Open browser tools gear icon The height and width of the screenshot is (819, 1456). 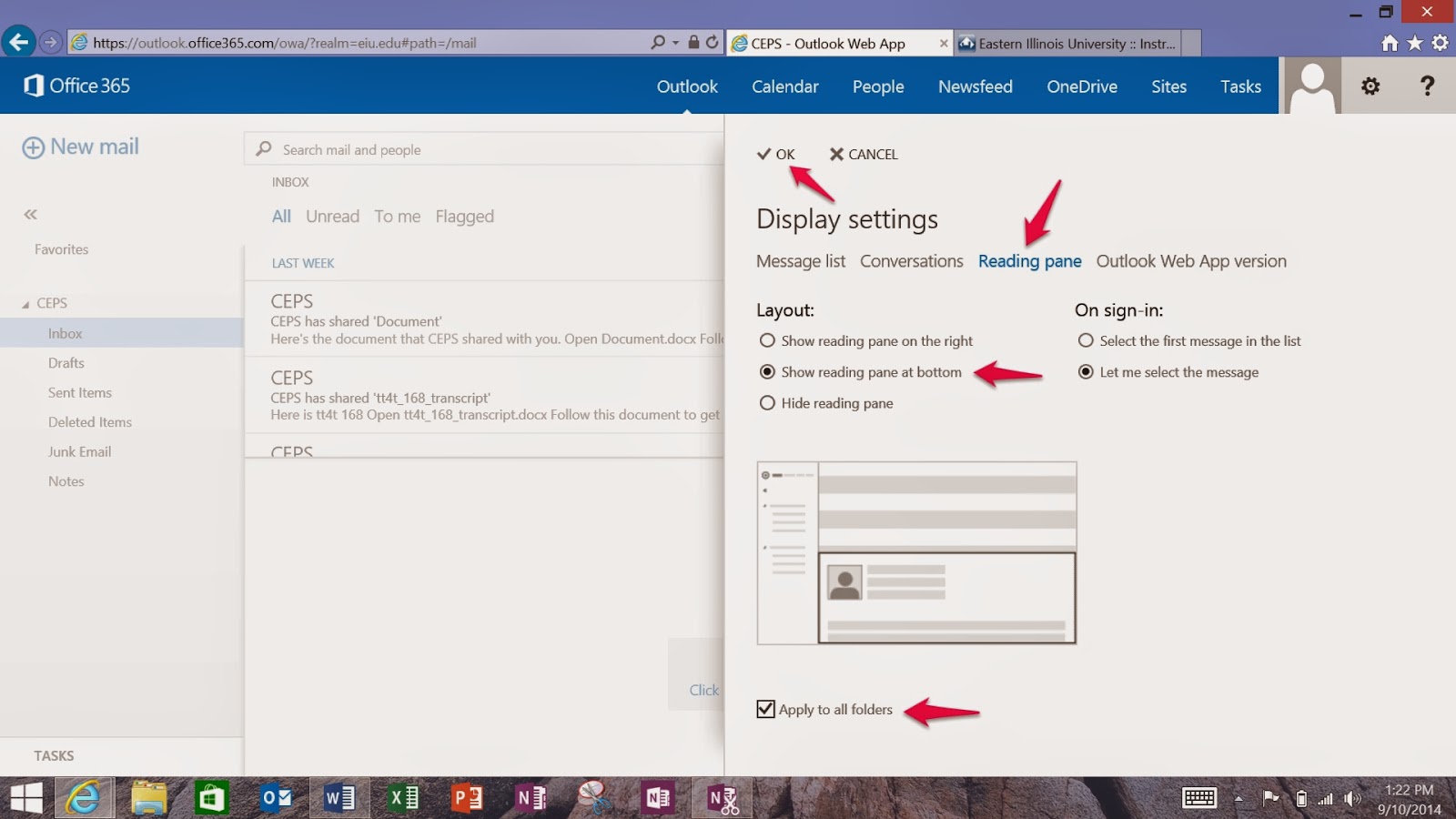click(1440, 43)
